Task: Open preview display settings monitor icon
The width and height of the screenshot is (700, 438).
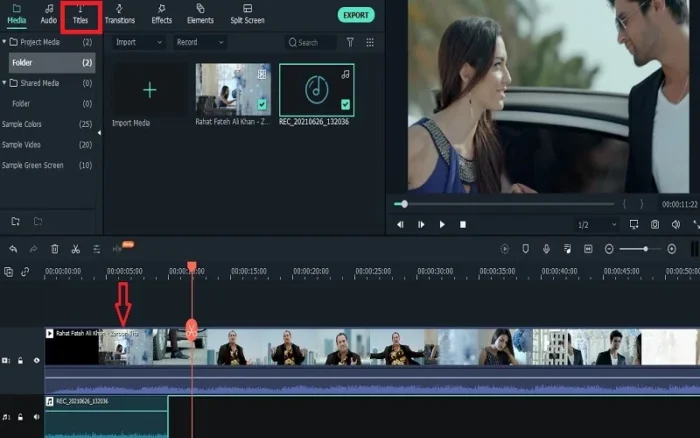Action: tap(634, 224)
